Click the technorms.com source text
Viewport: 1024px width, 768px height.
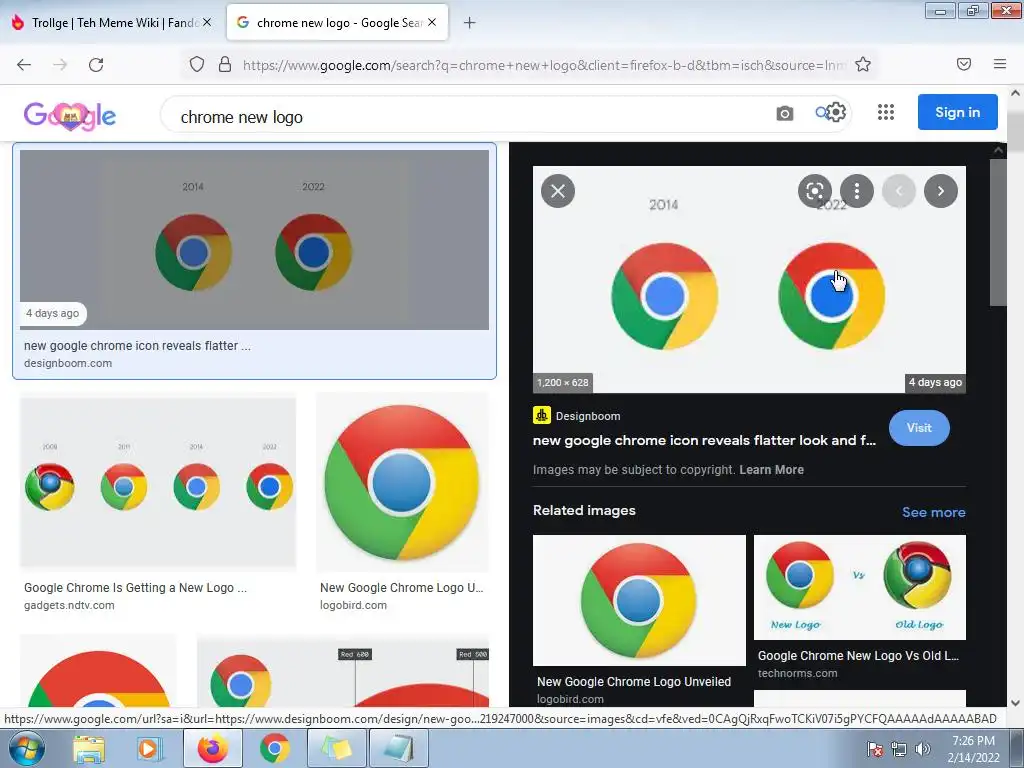pos(797,673)
